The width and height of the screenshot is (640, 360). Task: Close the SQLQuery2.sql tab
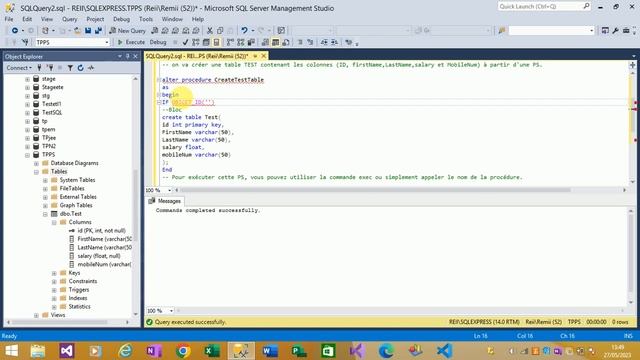pos(264,56)
